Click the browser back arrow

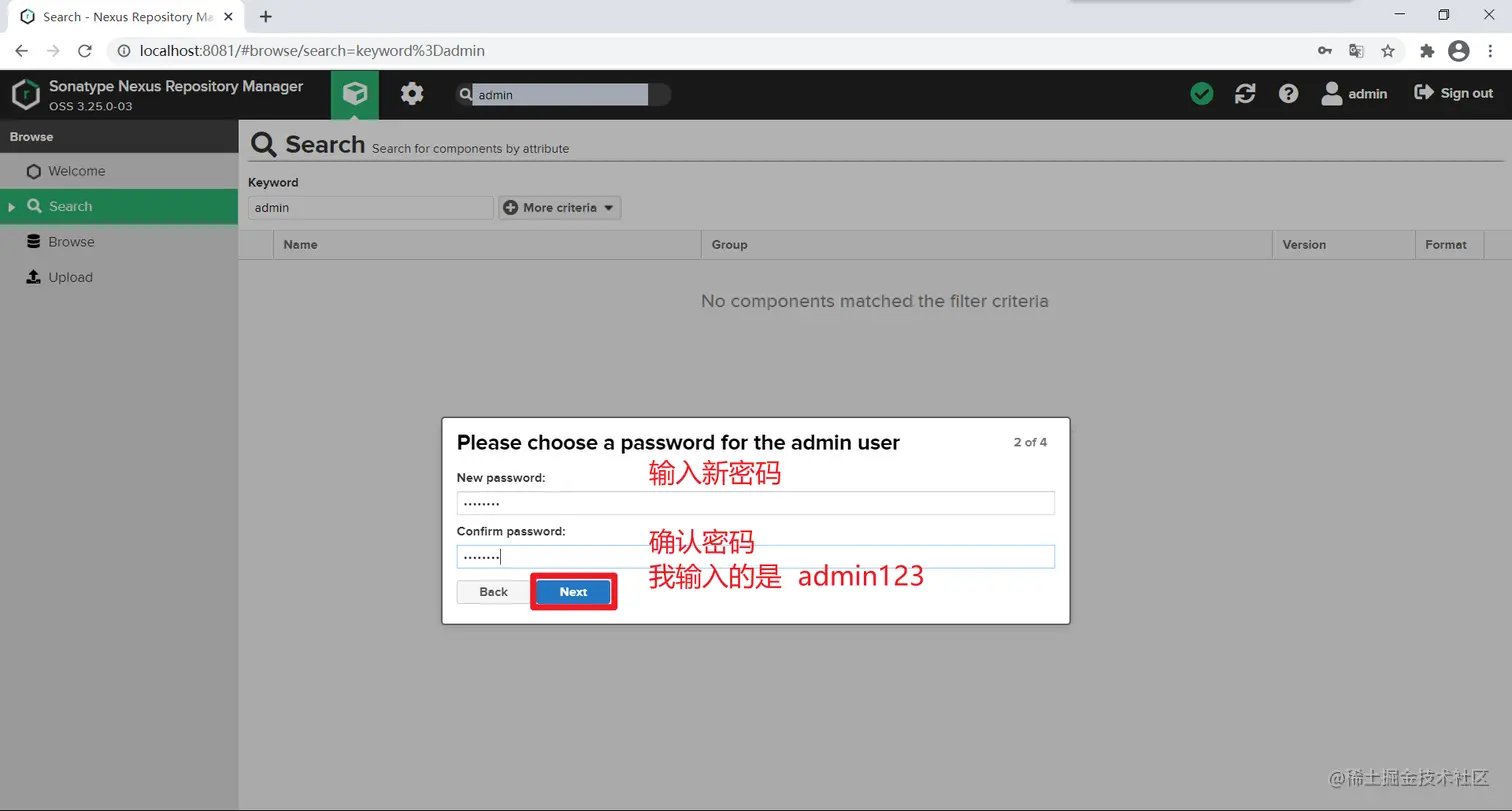tap(22, 51)
